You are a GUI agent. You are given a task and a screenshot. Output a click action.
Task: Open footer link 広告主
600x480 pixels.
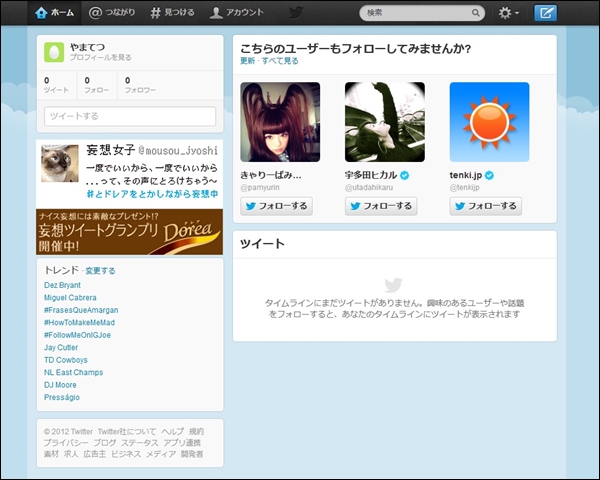coord(95,454)
